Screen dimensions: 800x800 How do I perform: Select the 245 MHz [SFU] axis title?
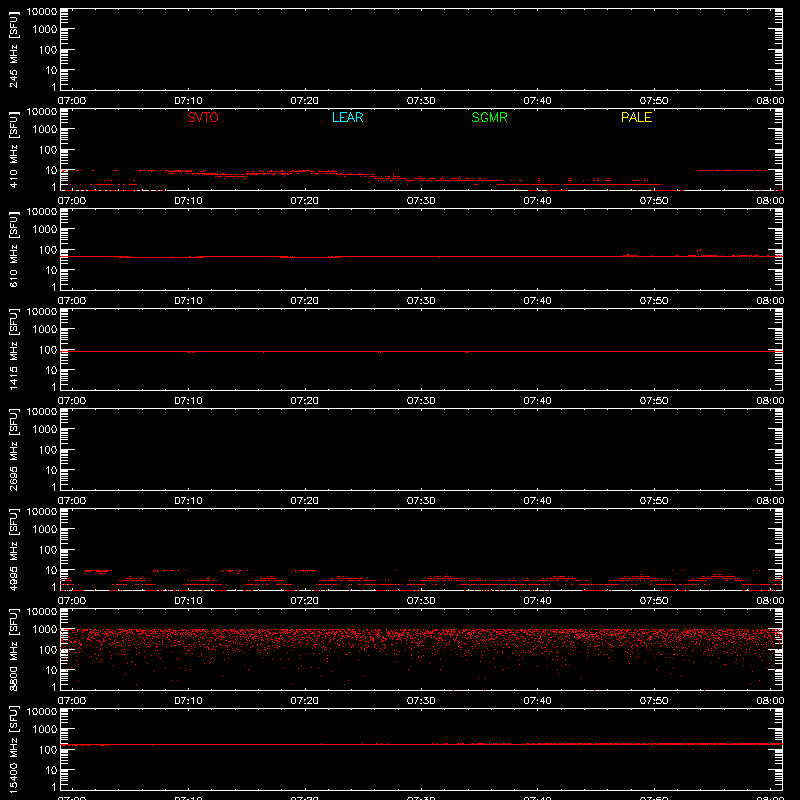tap(14, 49)
